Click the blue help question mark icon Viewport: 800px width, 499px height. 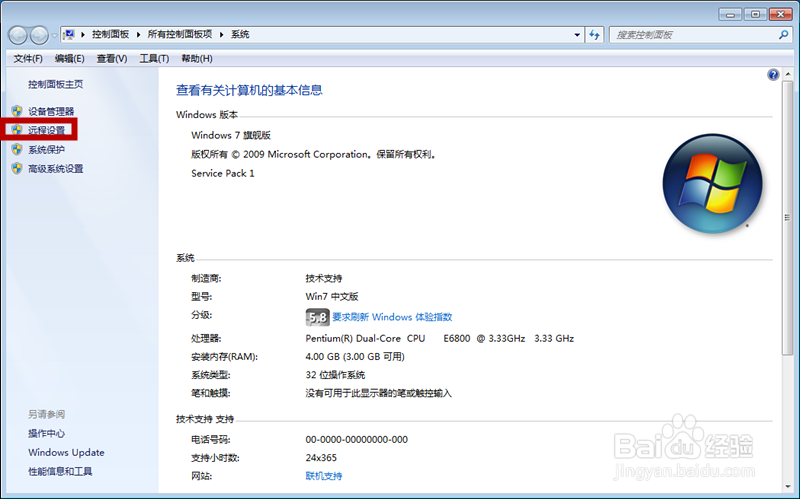tap(773, 75)
